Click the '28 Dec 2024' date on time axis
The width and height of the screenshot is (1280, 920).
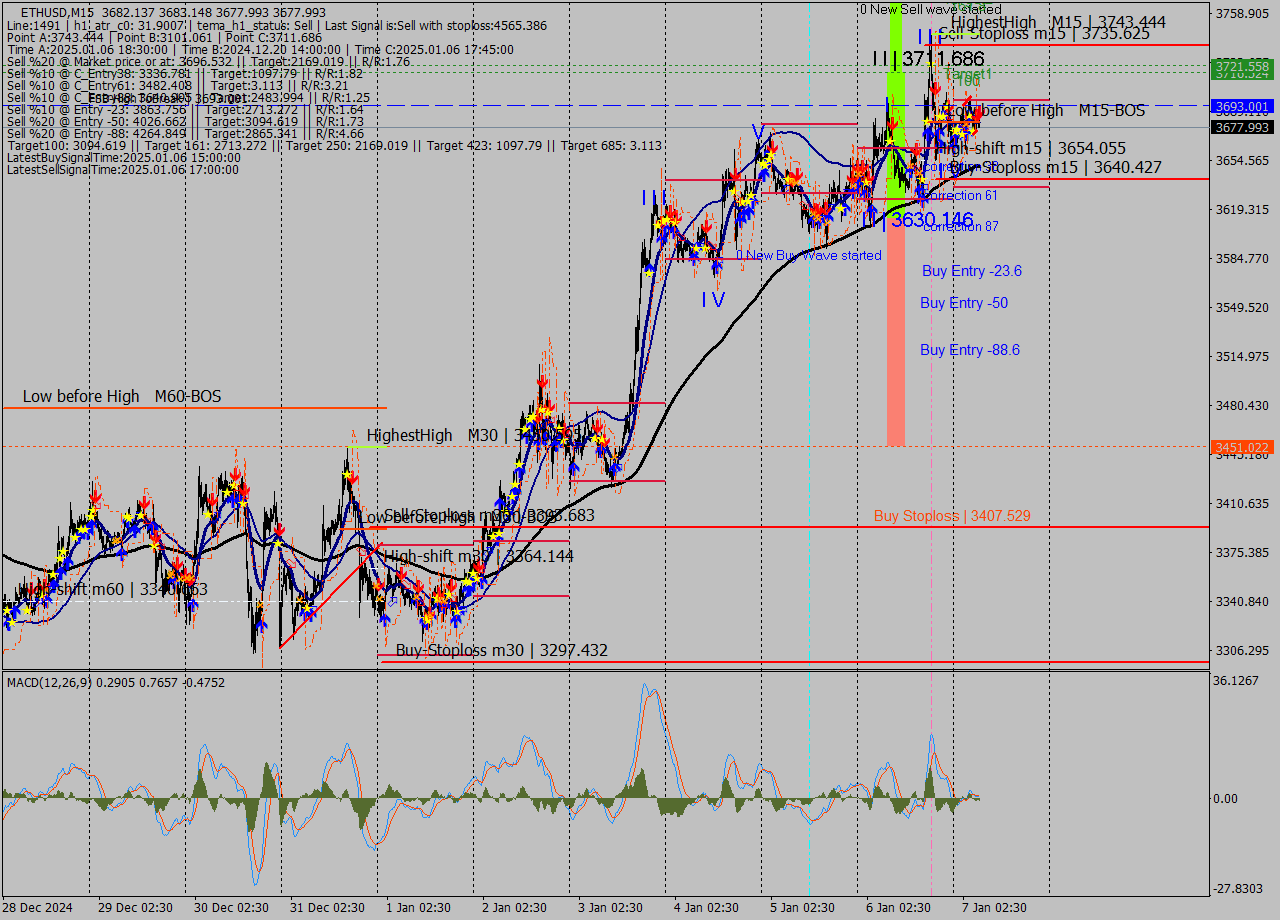(38, 908)
